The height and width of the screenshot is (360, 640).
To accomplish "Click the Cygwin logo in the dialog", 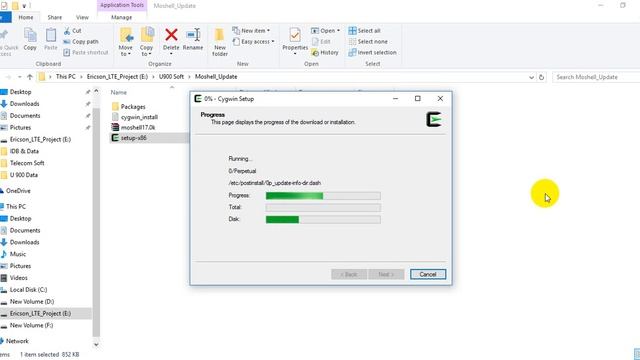I will tap(434, 119).
